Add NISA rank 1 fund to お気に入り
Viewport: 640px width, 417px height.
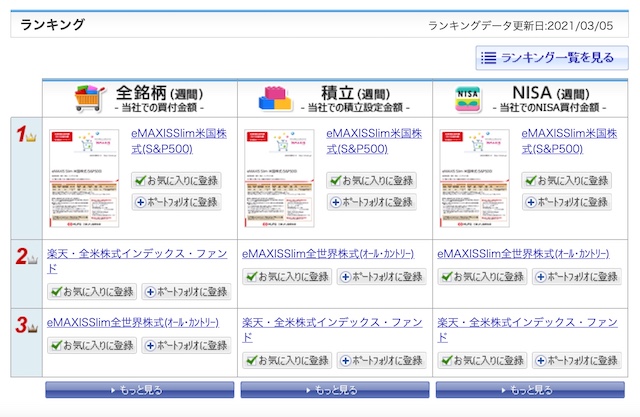click(x=566, y=181)
